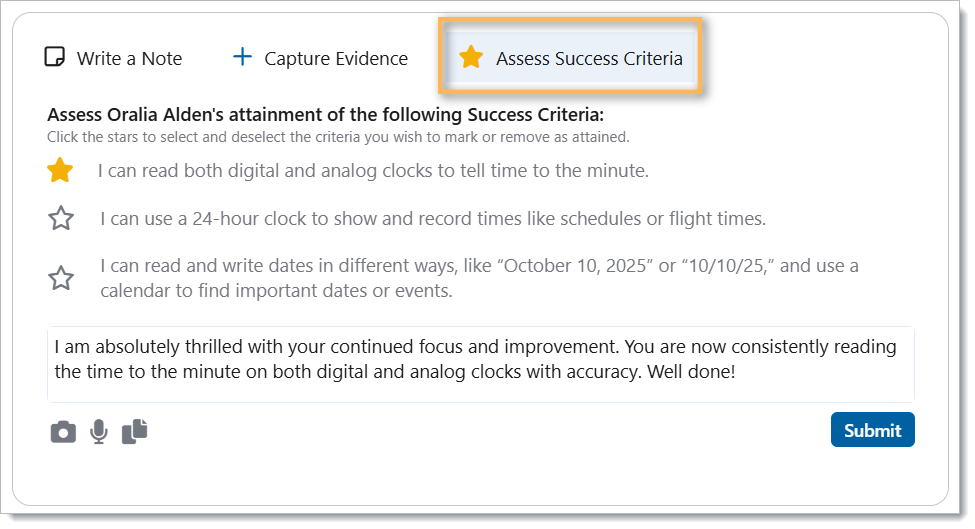The width and height of the screenshot is (975, 529).
Task: Deselect the star for reading digital and analog clocks
Action: [x=61, y=171]
